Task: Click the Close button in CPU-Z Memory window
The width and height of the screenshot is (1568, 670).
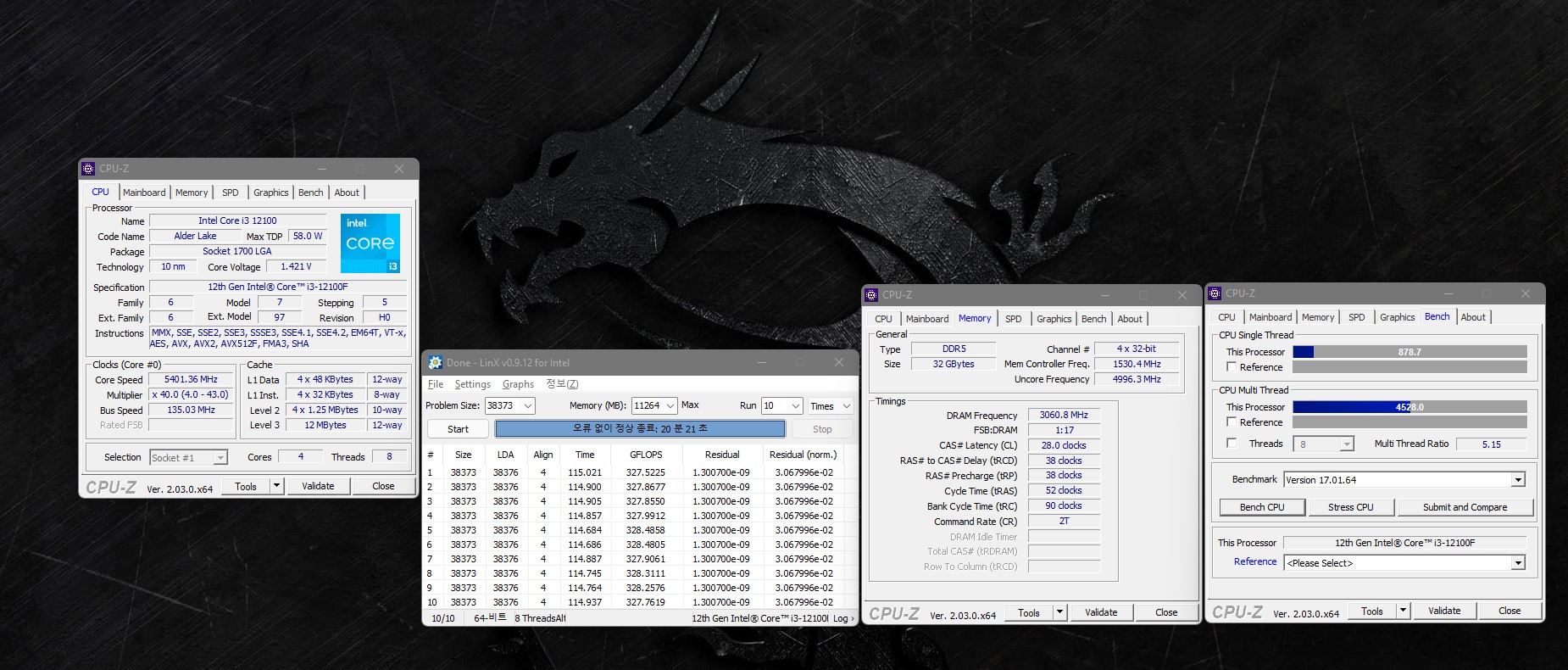Action: [x=1166, y=612]
